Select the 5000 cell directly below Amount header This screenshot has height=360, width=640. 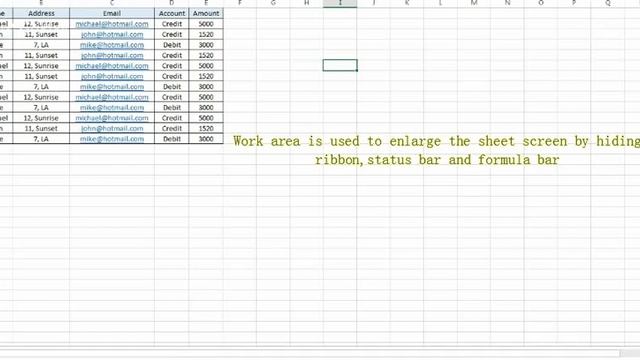tap(206, 24)
